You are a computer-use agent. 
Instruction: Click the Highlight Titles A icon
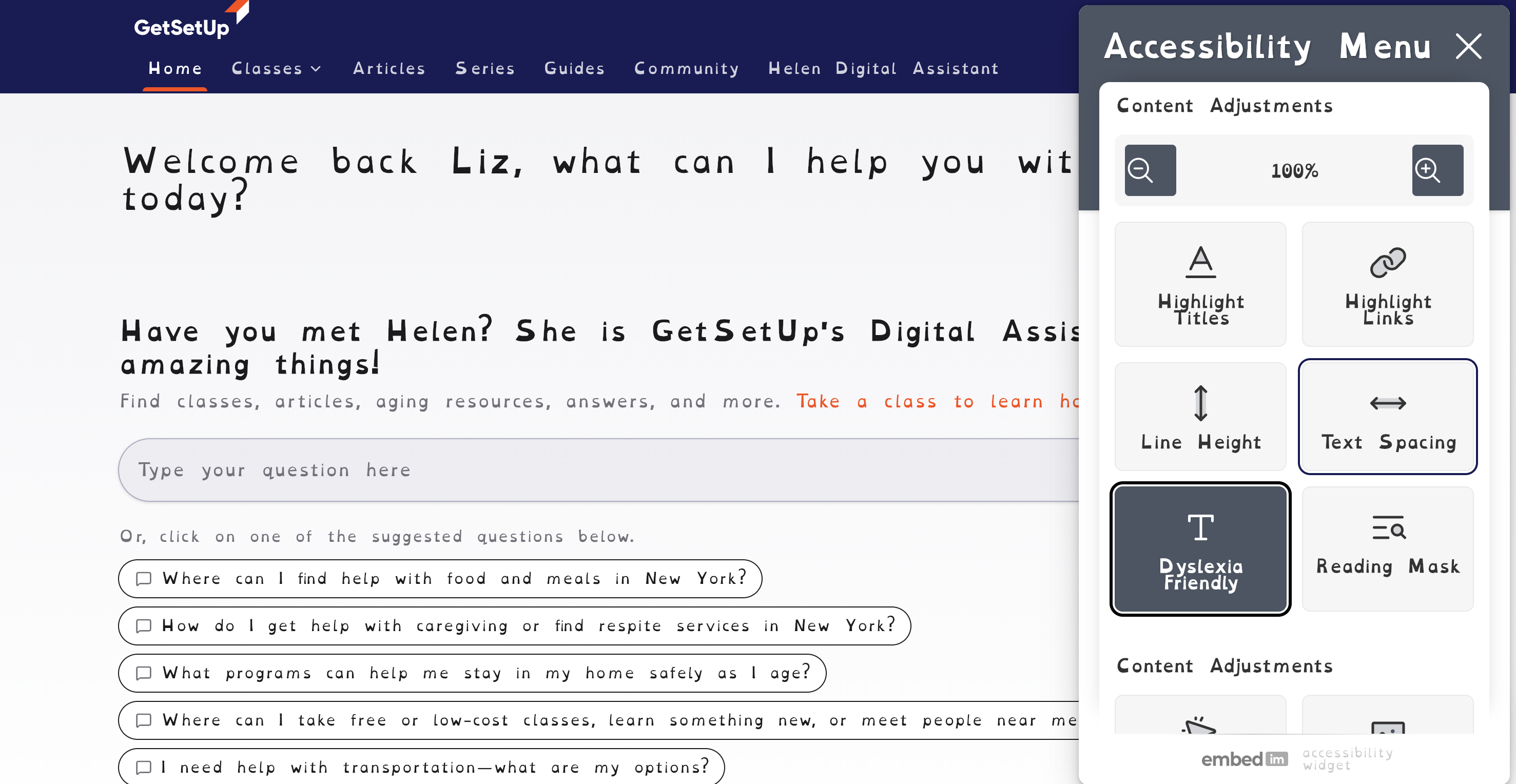tap(1200, 262)
